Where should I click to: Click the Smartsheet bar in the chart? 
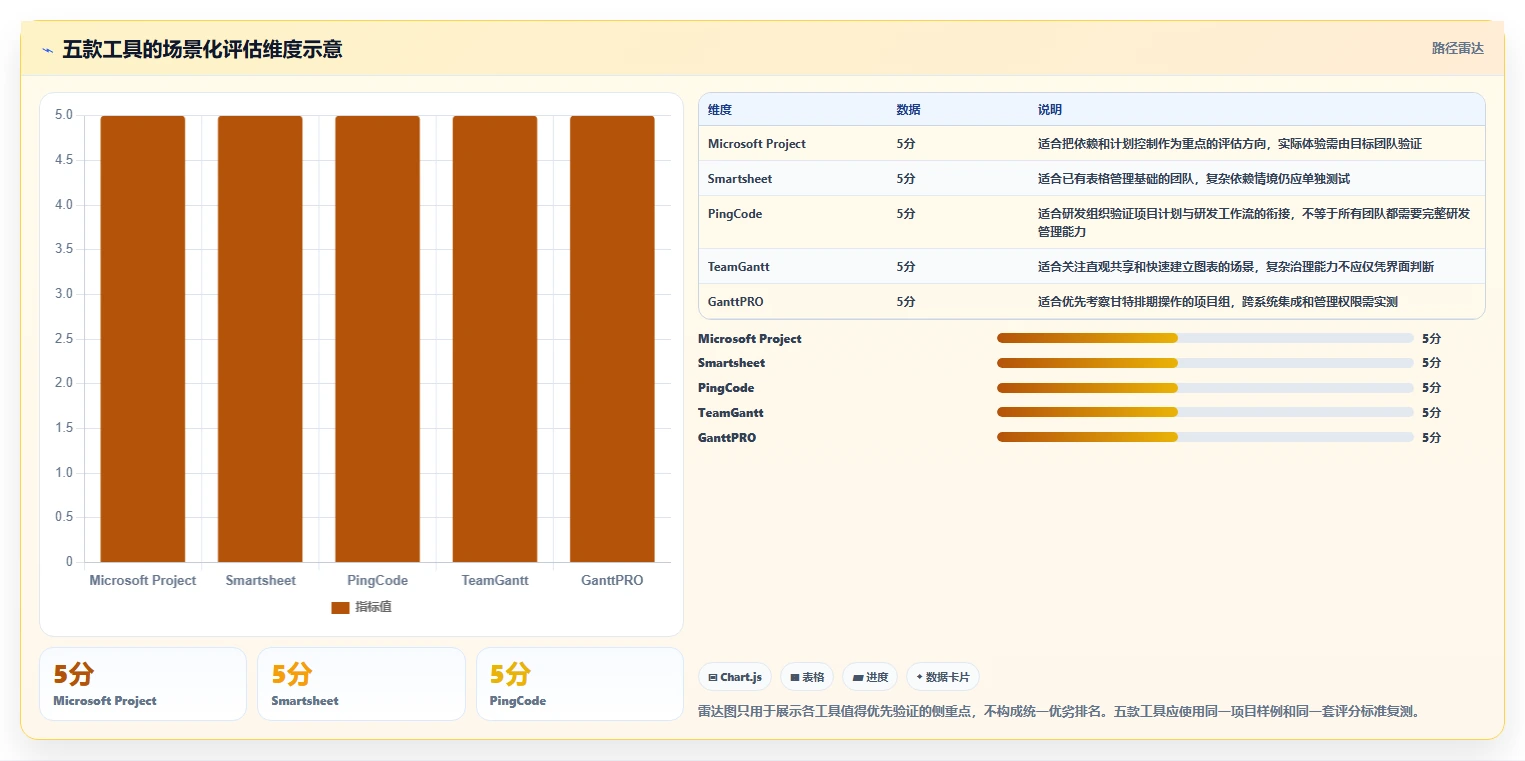[260, 338]
